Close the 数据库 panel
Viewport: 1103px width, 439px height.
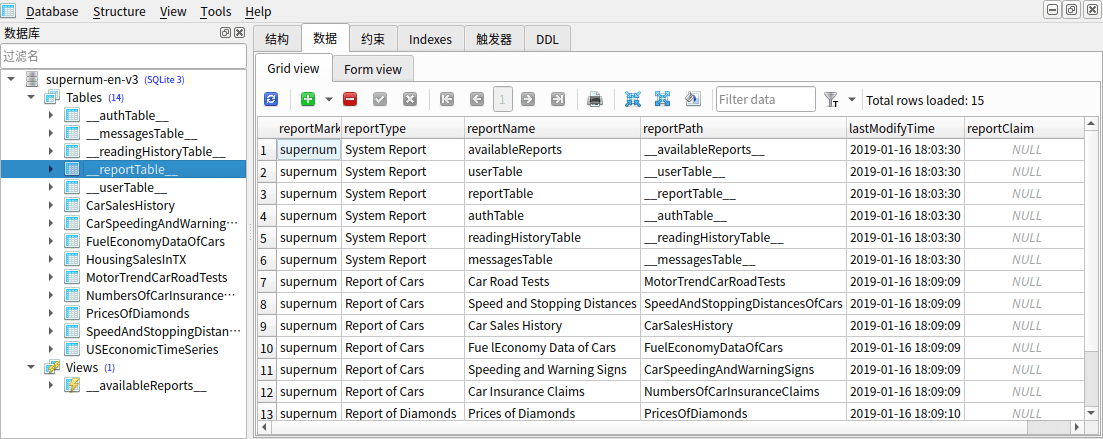239,32
